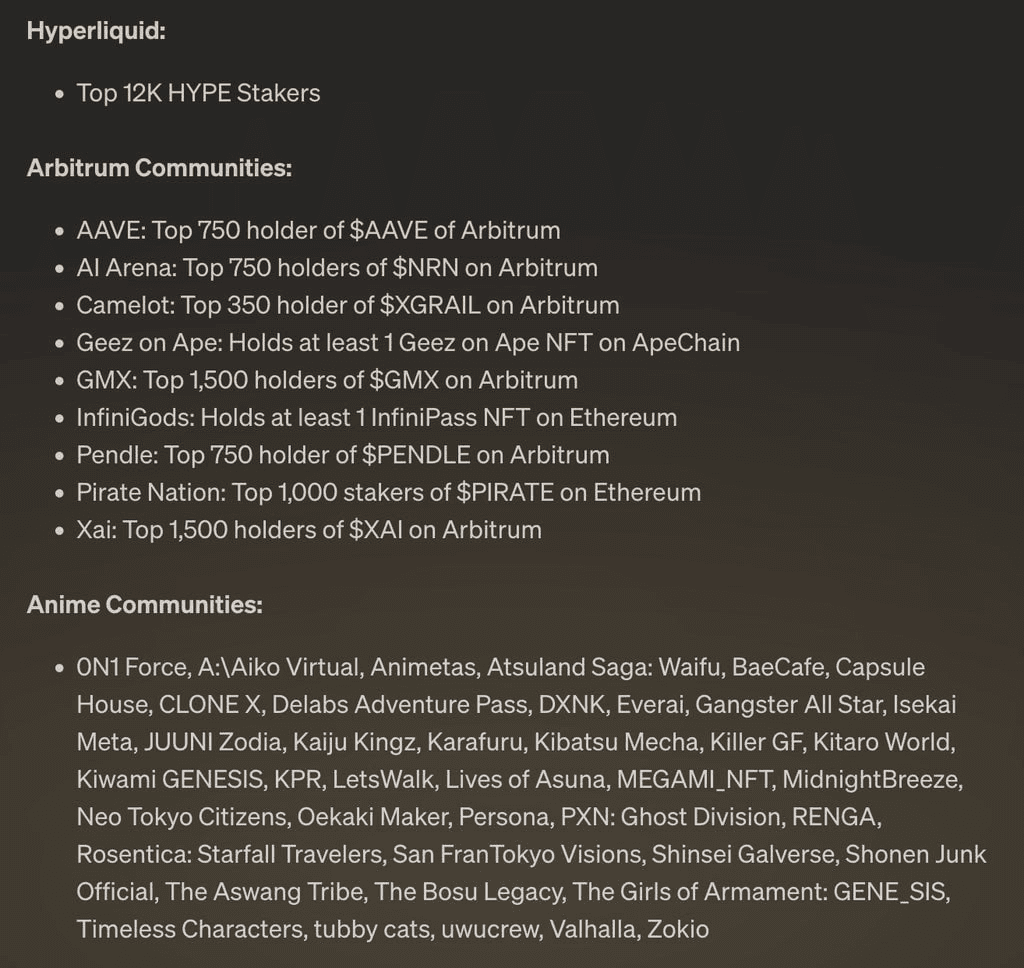The width and height of the screenshot is (1024, 968).
Task: Click the Zokio text
Action: click(677, 929)
